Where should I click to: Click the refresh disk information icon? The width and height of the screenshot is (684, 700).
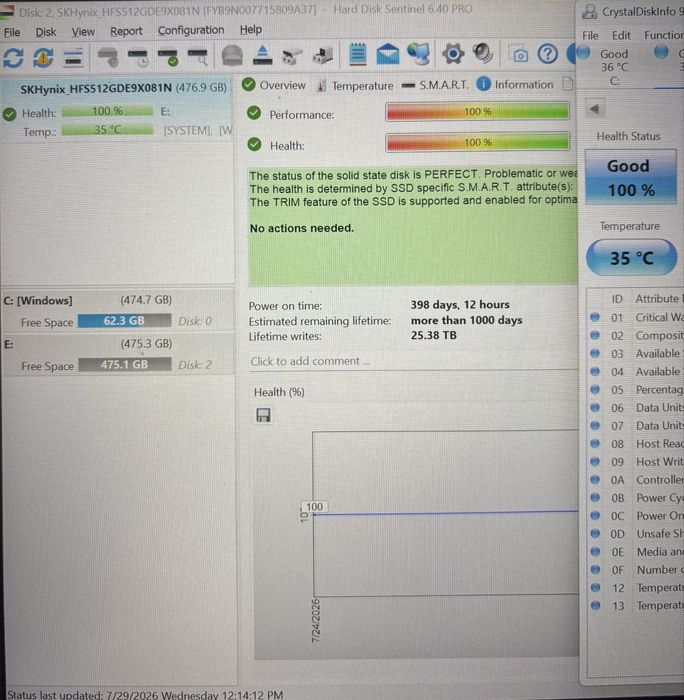[13, 58]
